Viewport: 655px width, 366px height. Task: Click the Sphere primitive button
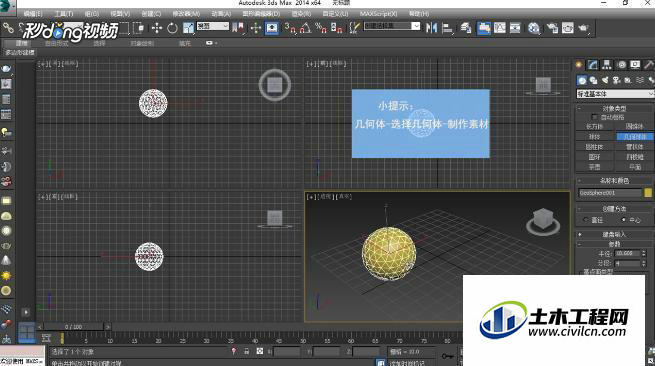pyautogui.click(x=594, y=137)
